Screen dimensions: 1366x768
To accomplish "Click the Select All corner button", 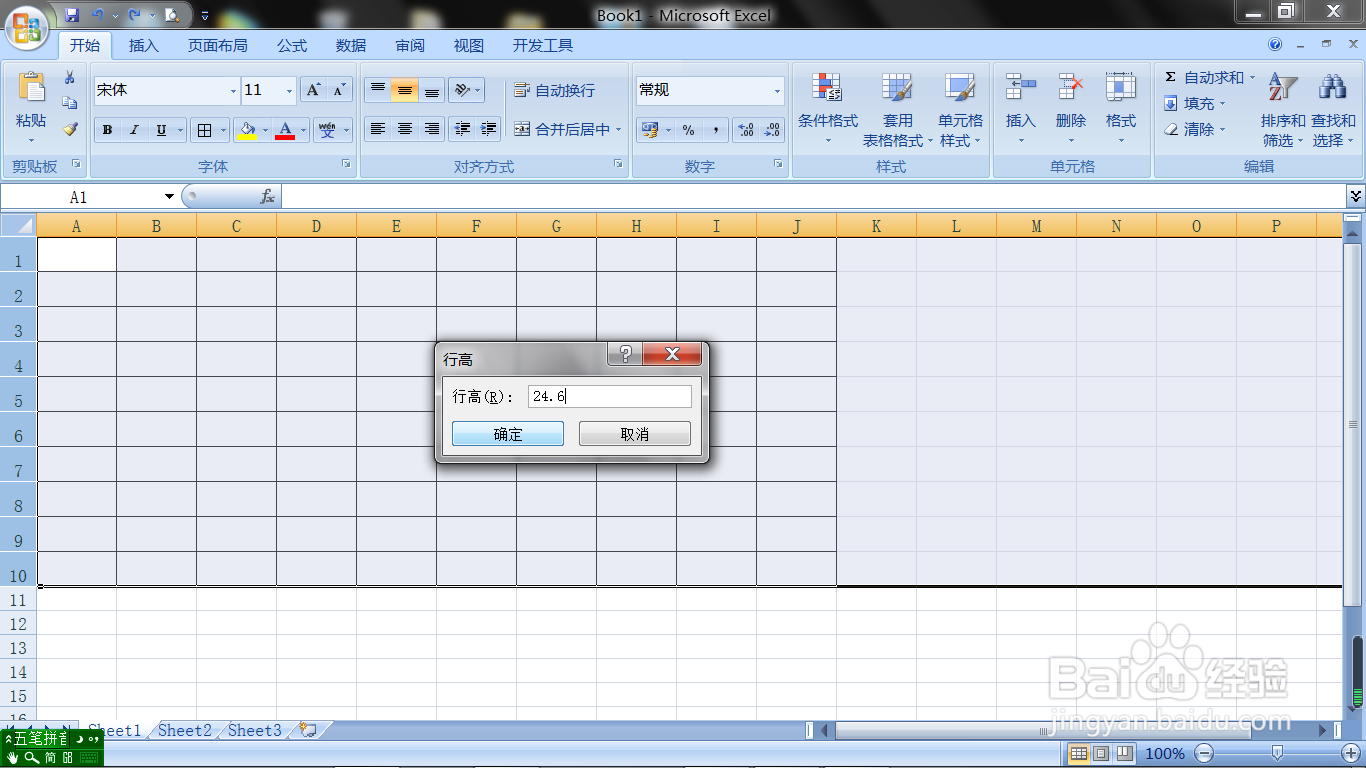I will (x=19, y=226).
